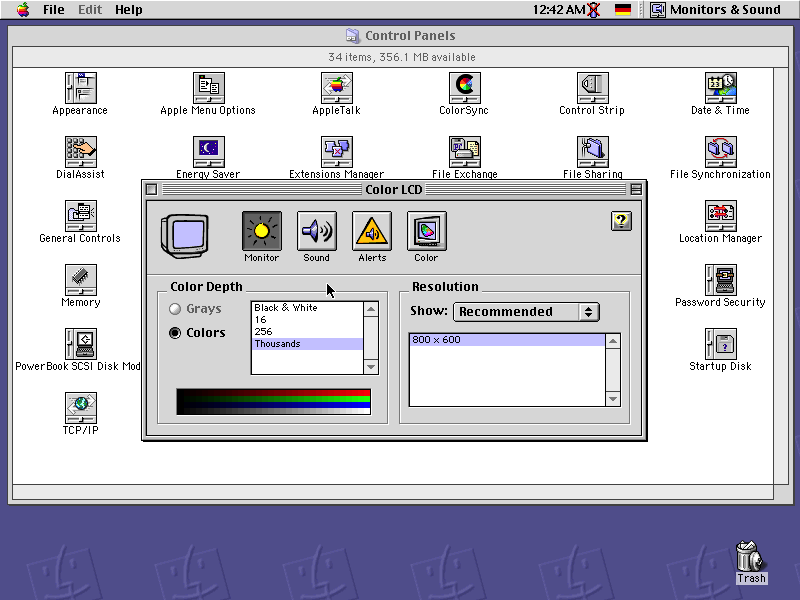Collapse the Color LCD window with windowshade box
This screenshot has width=800, height=600.
(x=636, y=190)
